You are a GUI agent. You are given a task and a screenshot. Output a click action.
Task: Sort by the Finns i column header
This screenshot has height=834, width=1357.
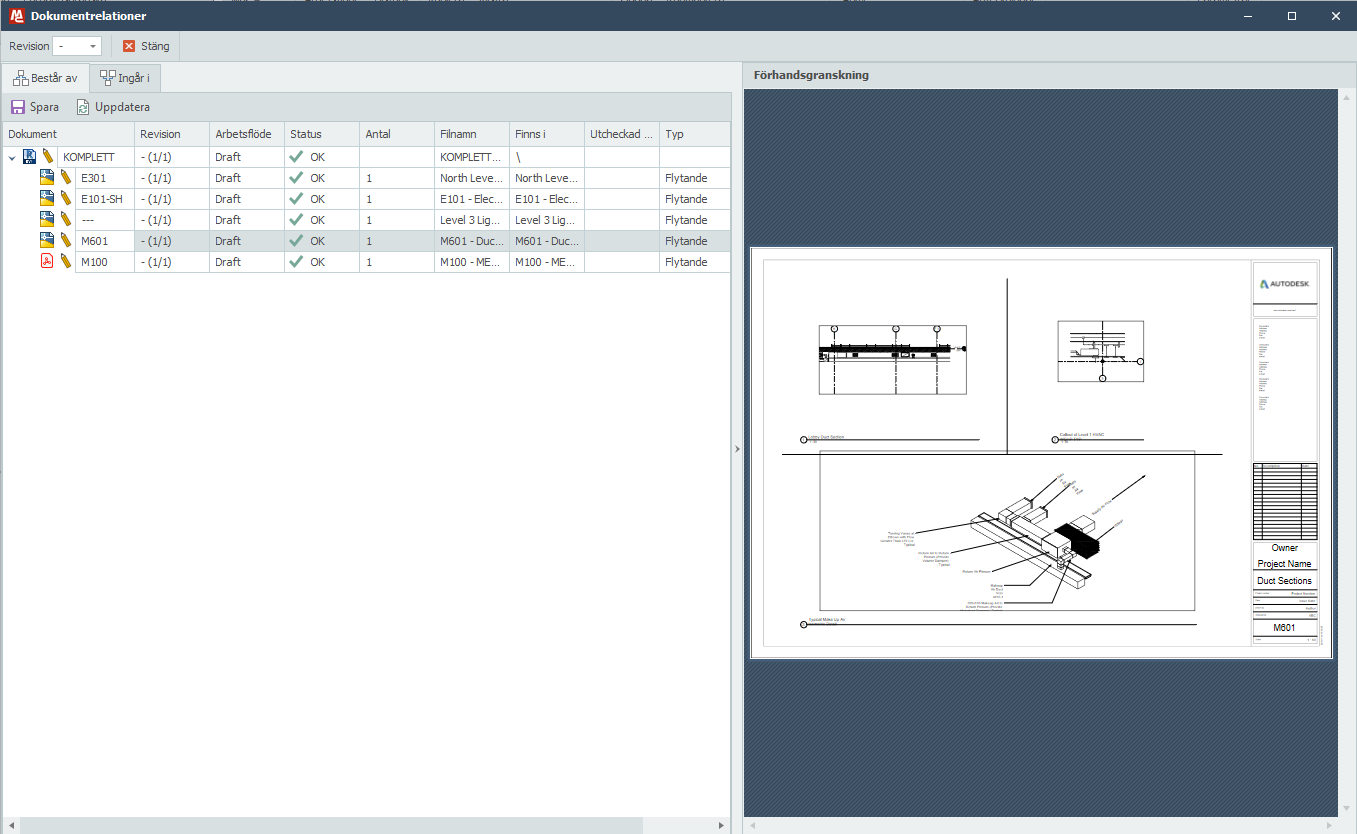pyautogui.click(x=547, y=134)
